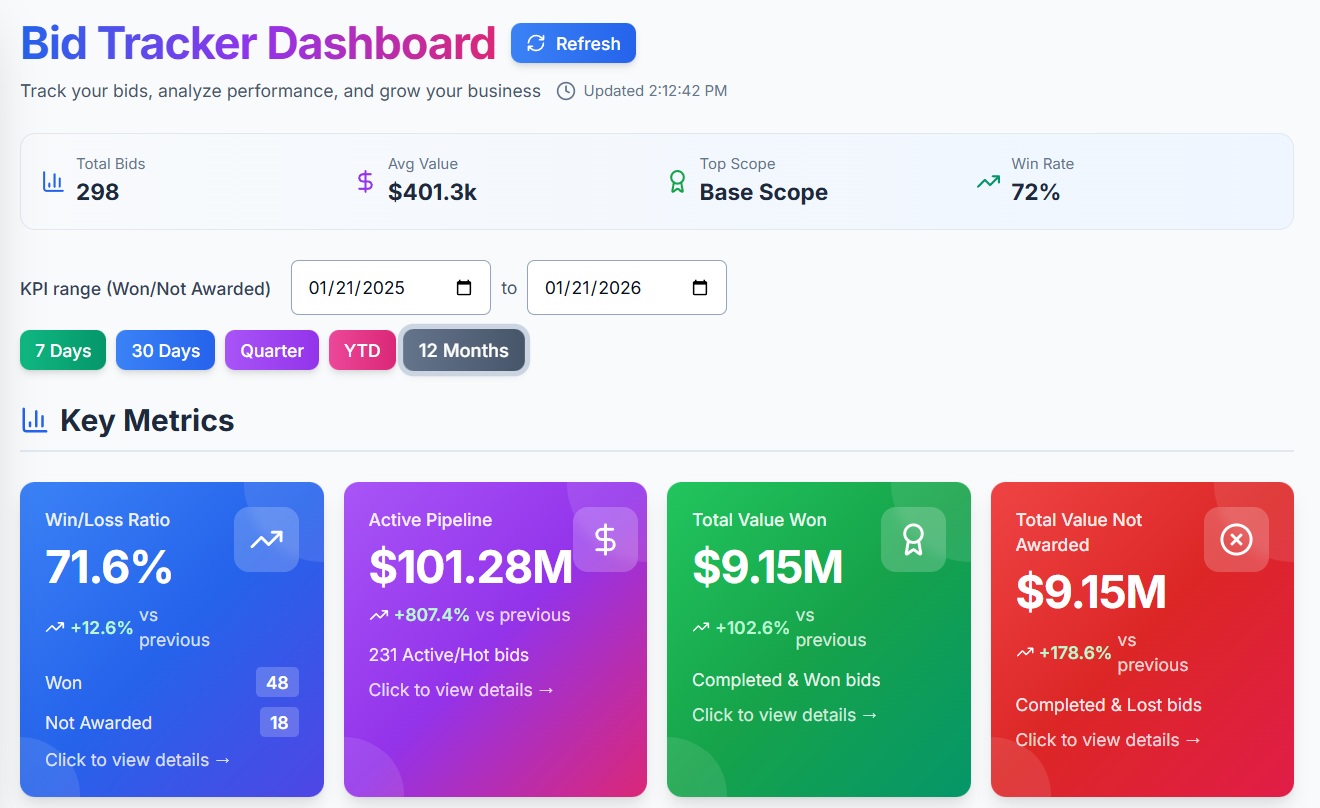Open the start date calendar picker

pyautogui.click(x=464, y=288)
